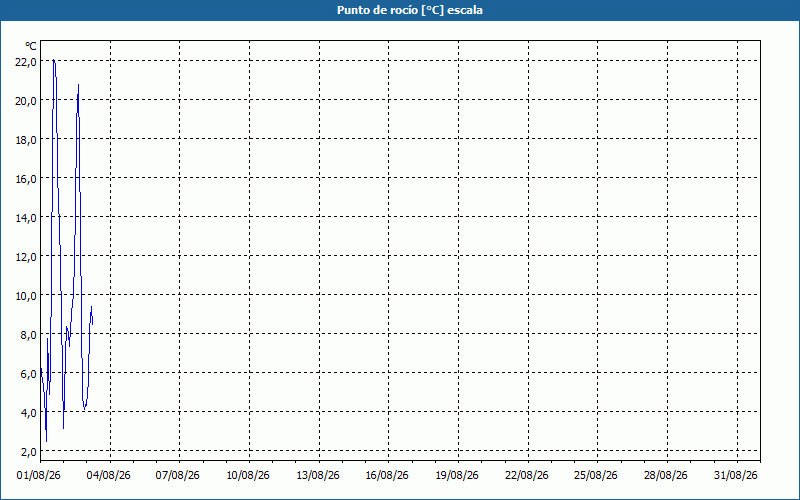Click the 16/08/26 date label
Image resolution: width=800 pixels, height=500 pixels.
coord(387,476)
